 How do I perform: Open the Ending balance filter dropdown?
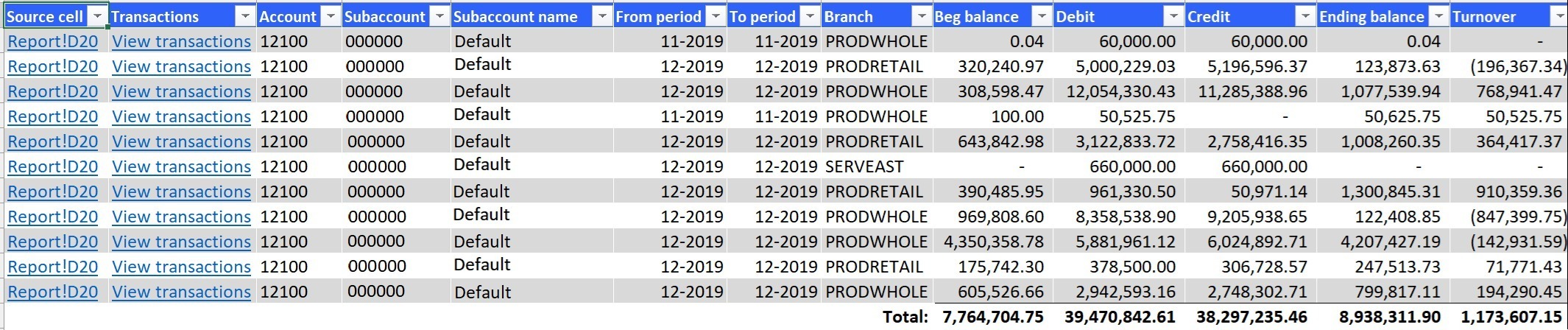pyautogui.click(x=1438, y=16)
